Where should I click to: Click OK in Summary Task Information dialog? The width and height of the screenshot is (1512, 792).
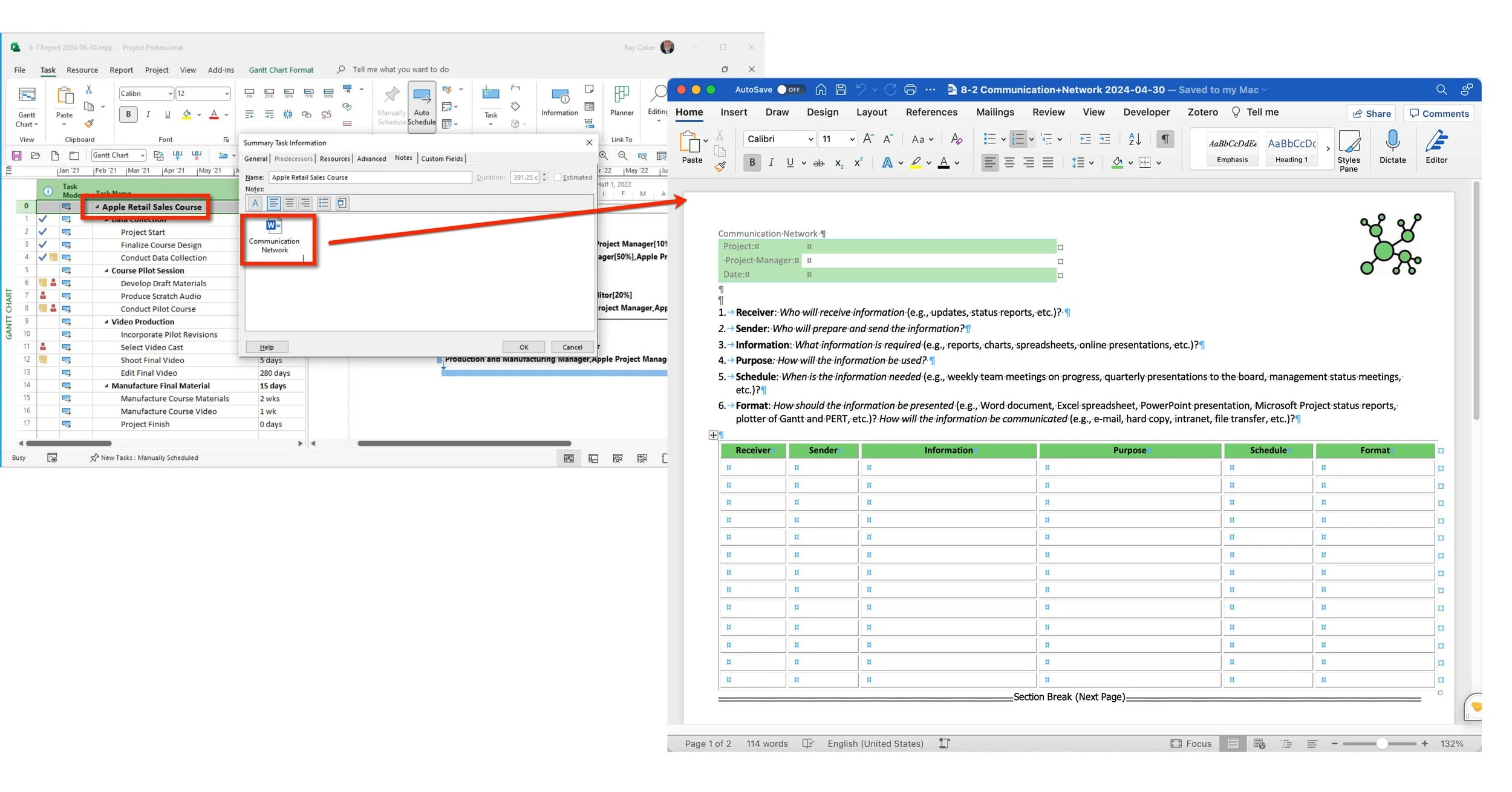(x=524, y=347)
